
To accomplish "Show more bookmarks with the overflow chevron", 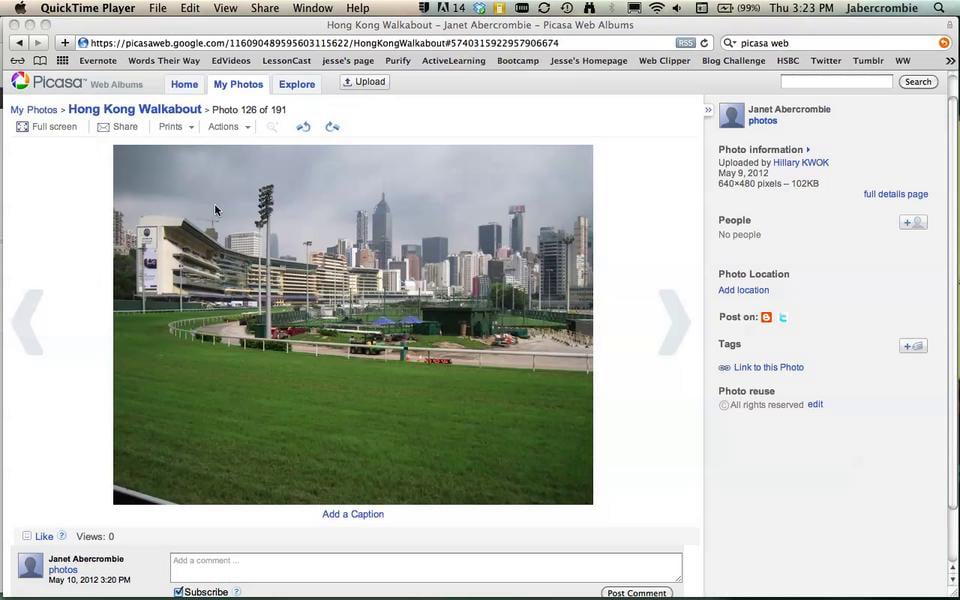I will coord(950,61).
